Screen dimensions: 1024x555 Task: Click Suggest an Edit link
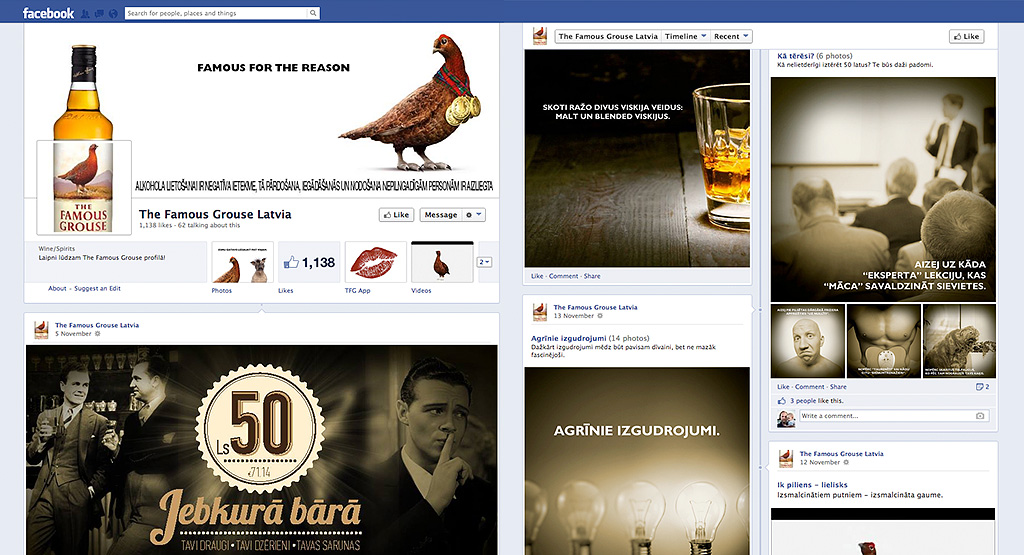coord(97,289)
